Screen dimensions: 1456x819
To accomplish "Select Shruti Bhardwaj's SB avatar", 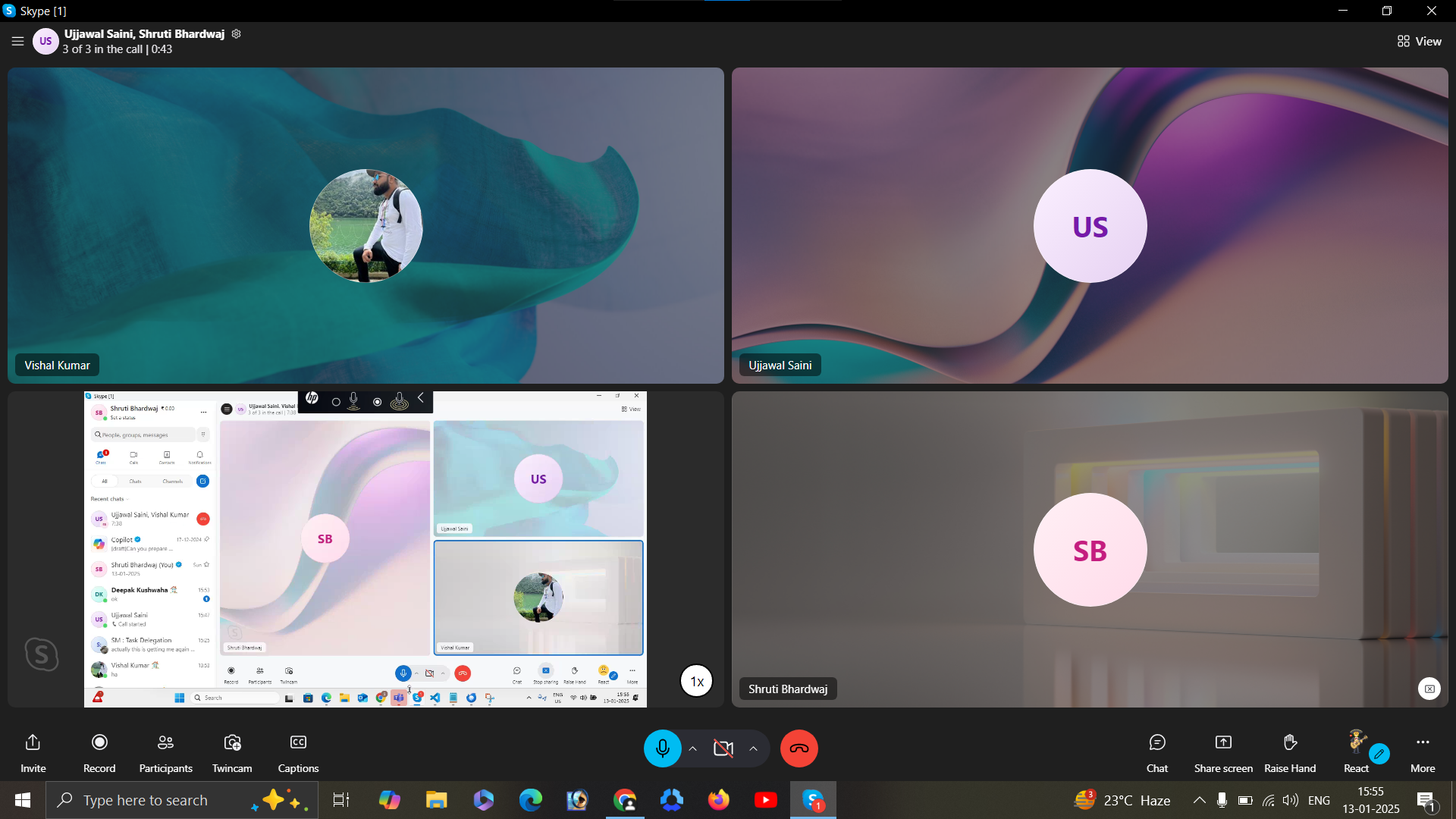I will (1090, 550).
